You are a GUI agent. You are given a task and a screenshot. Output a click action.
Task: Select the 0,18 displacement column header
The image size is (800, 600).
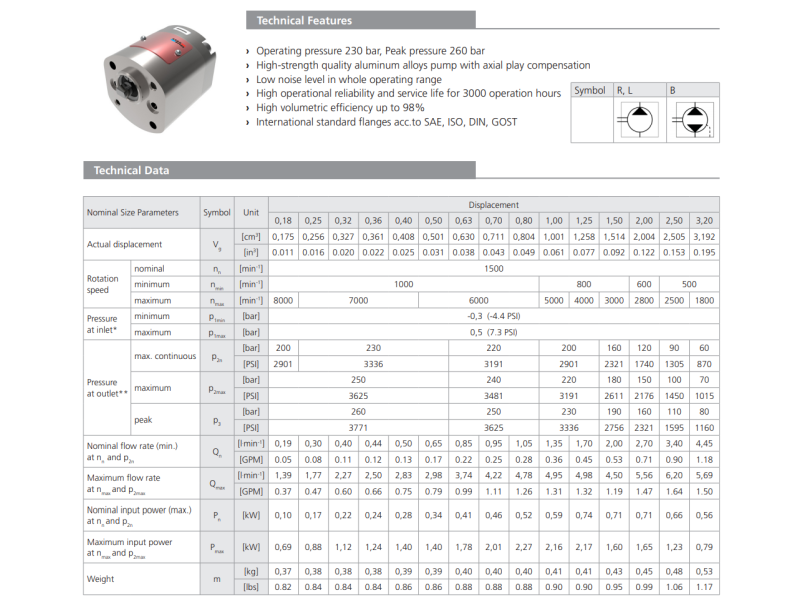point(283,220)
